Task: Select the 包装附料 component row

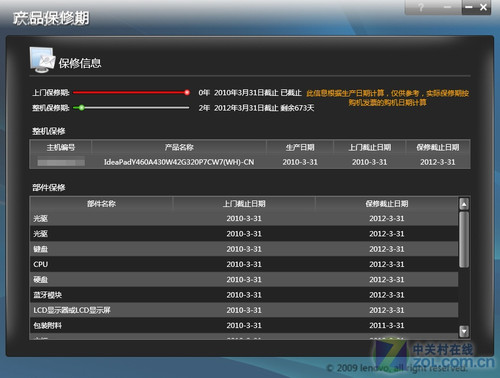Action: pyautogui.click(x=244, y=325)
